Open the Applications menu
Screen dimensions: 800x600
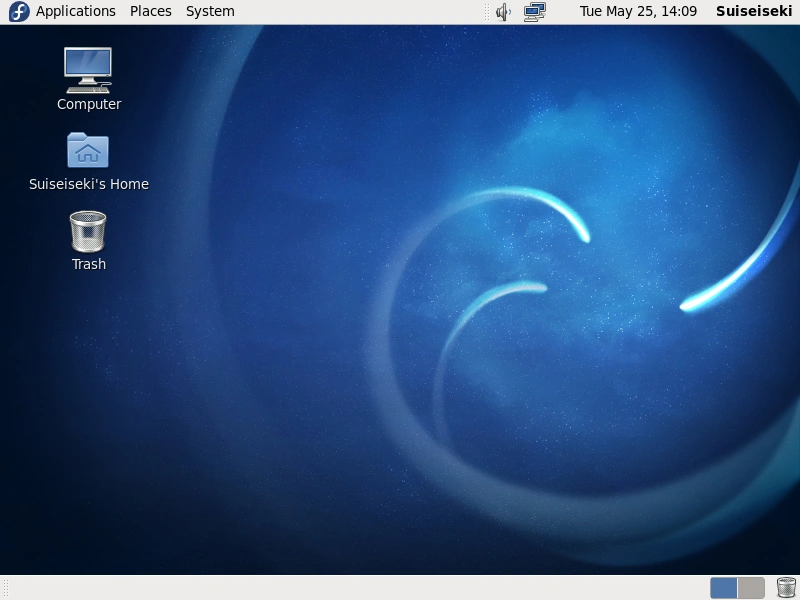click(x=76, y=11)
